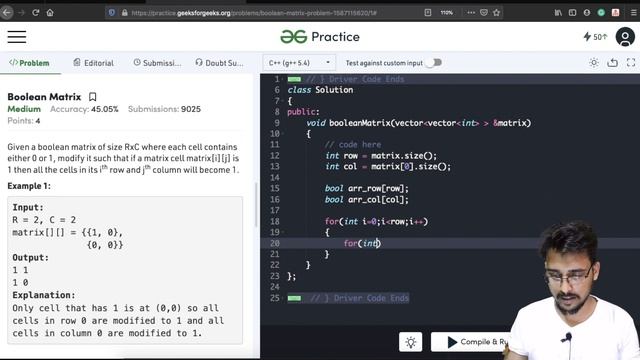Image resolution: width=640 pixels, height=360 pixels.
Task: Open the Editorial tab
Action: (93, 63)
